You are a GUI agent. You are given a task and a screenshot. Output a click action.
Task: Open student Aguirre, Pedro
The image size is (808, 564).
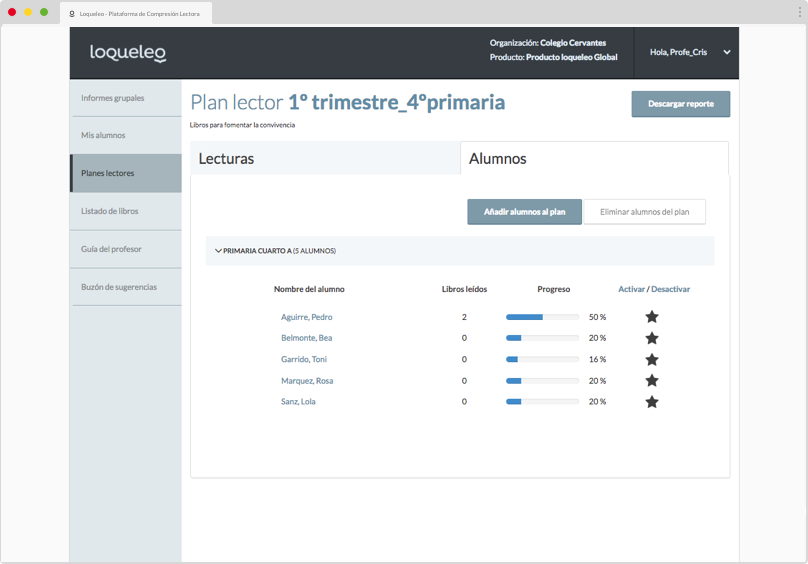coord(307,317)
